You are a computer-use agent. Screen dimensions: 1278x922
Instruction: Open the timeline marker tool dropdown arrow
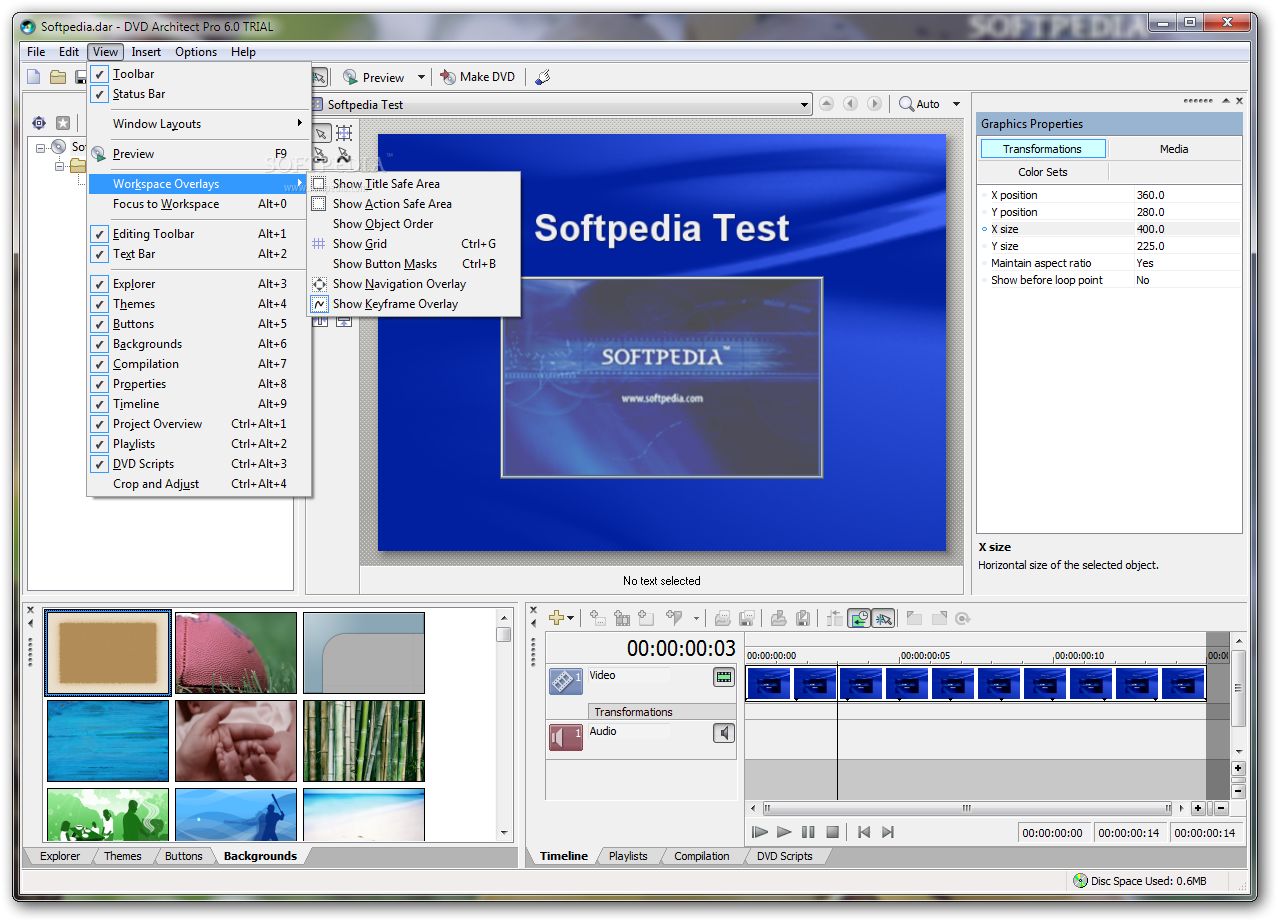(x=696, y=619)
